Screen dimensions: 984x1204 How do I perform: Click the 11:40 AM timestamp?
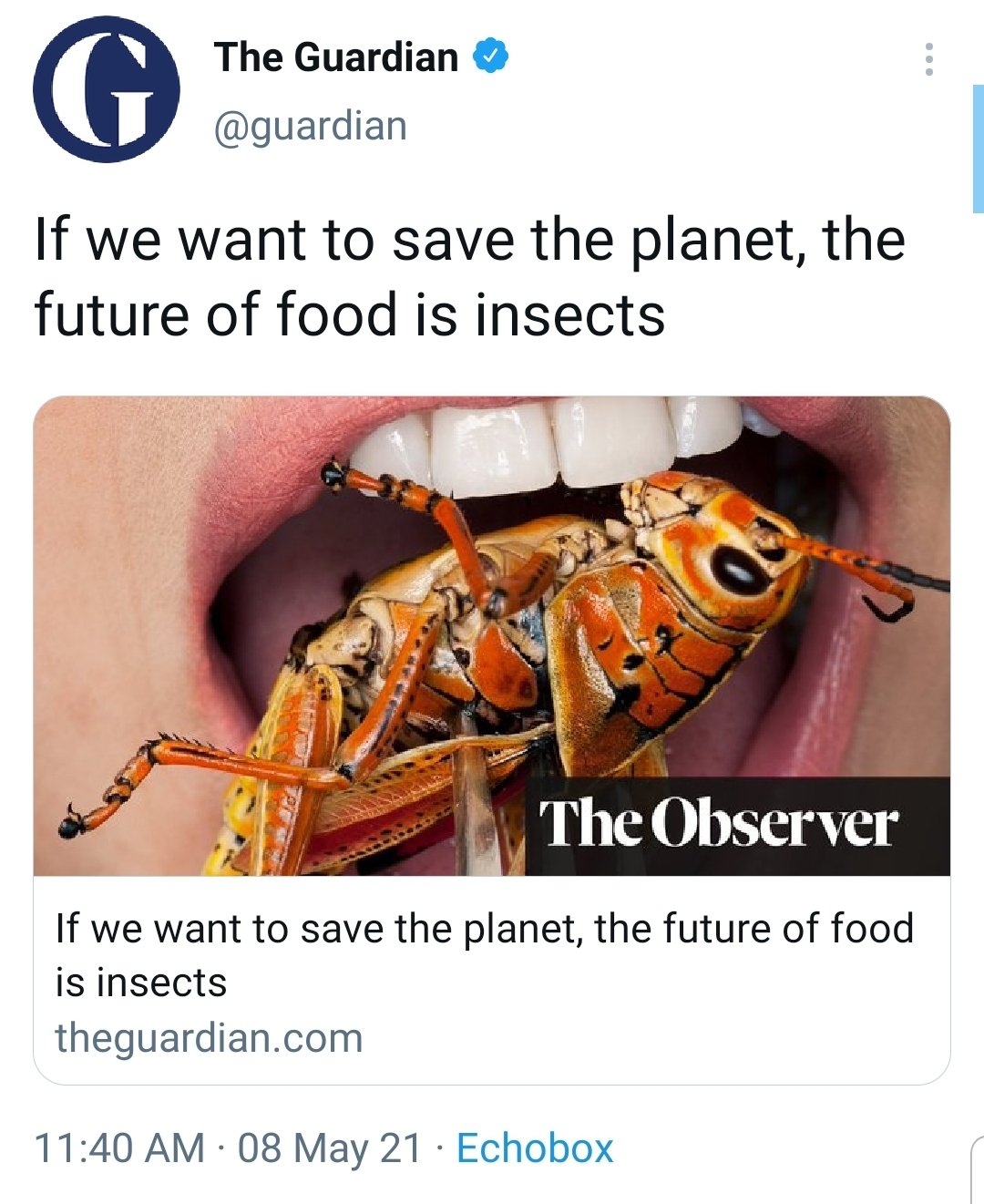tap(119, 1148)
